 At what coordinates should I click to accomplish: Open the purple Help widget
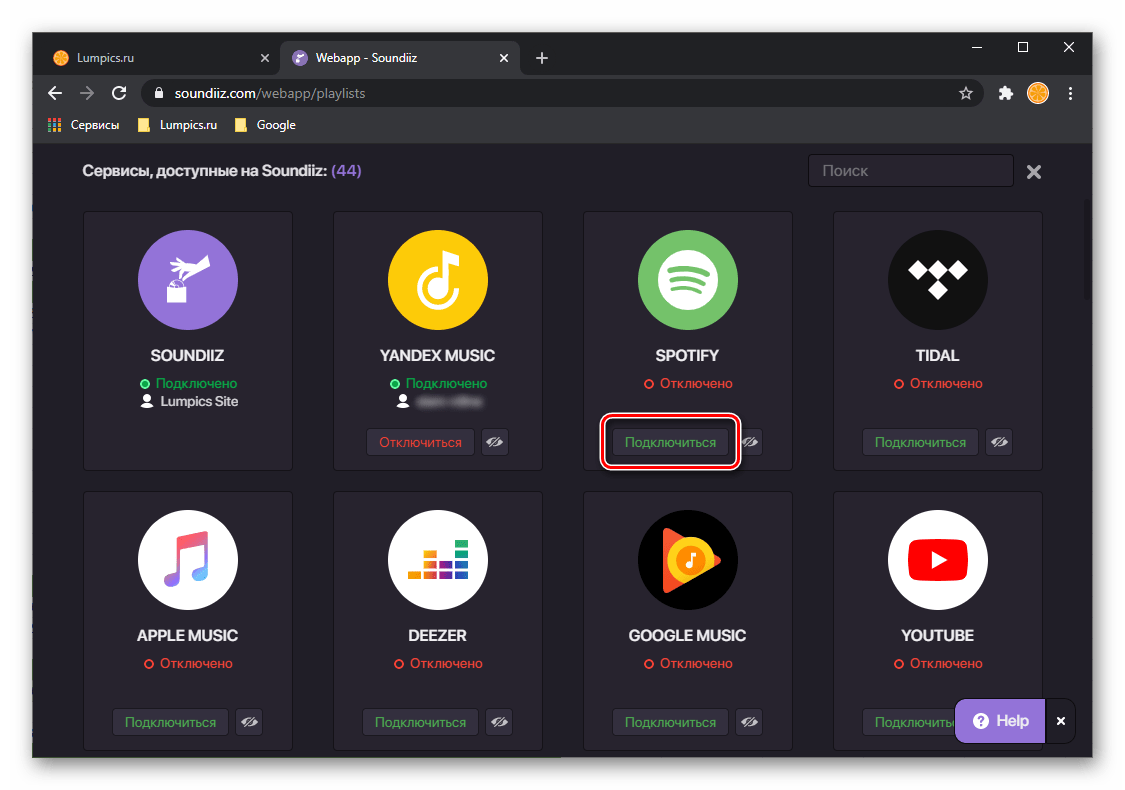click(1000, 720)
